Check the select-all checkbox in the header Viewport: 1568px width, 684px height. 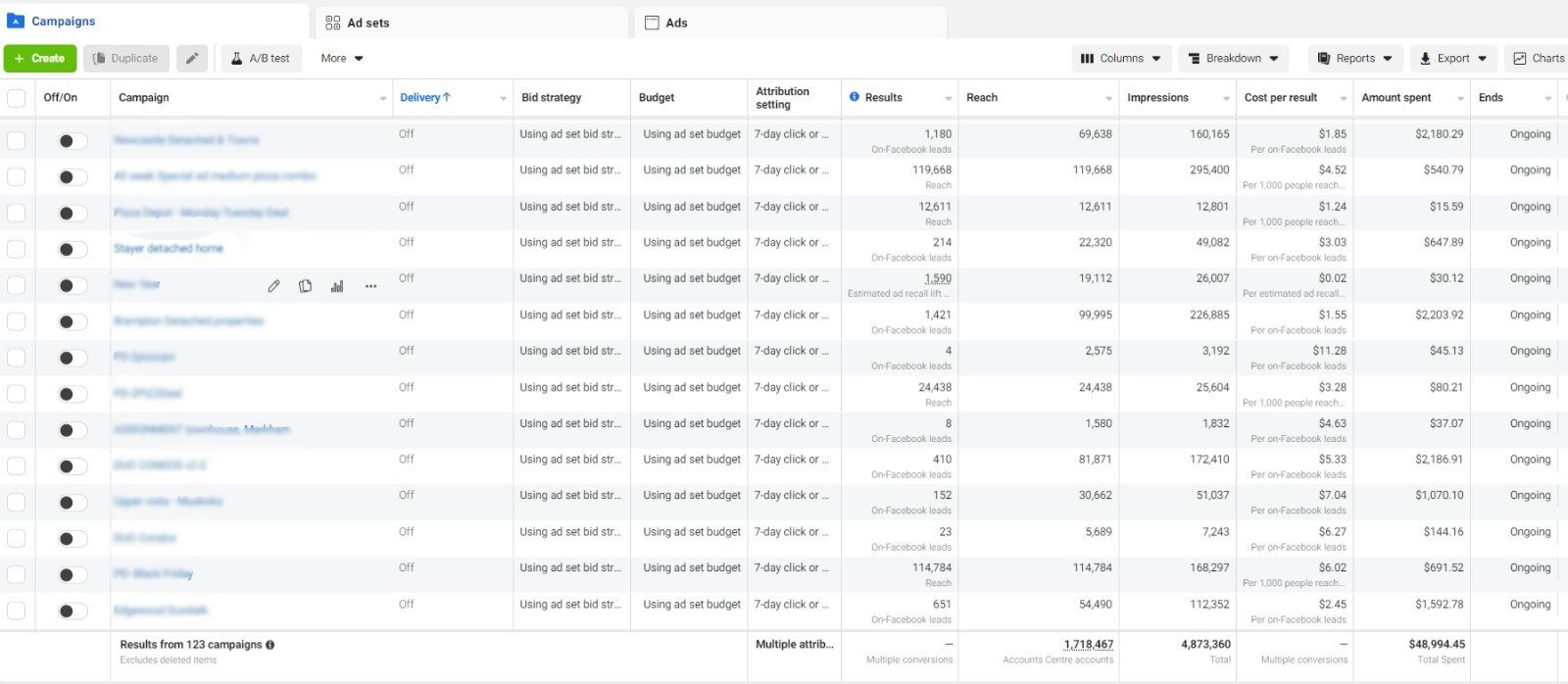click(17, 98)
